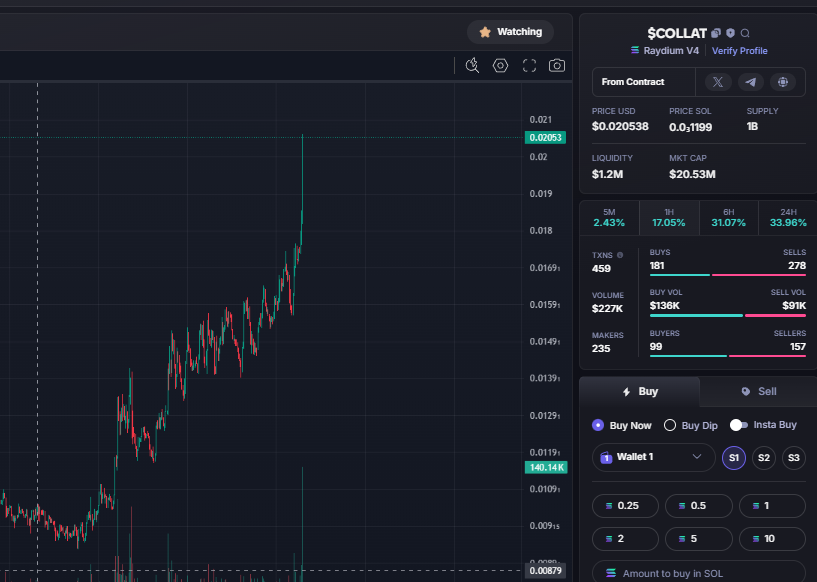Open the X social media icon
The width and height of the screenshot is (817, 582).
tap(717, 82)
